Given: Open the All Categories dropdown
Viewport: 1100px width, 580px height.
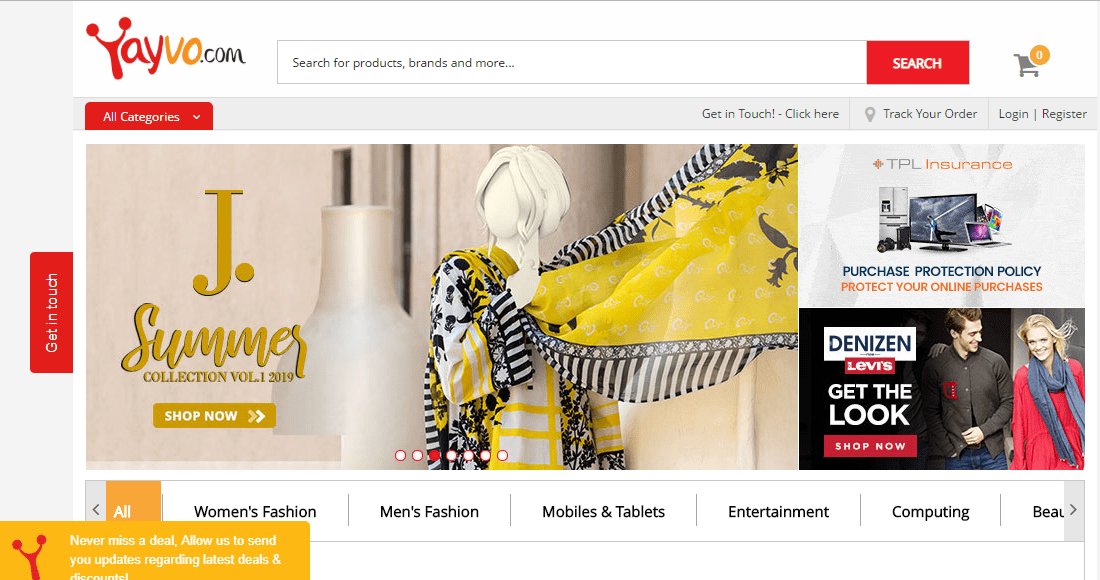Looking at the screenshot, I should click(x=148, y=115).
